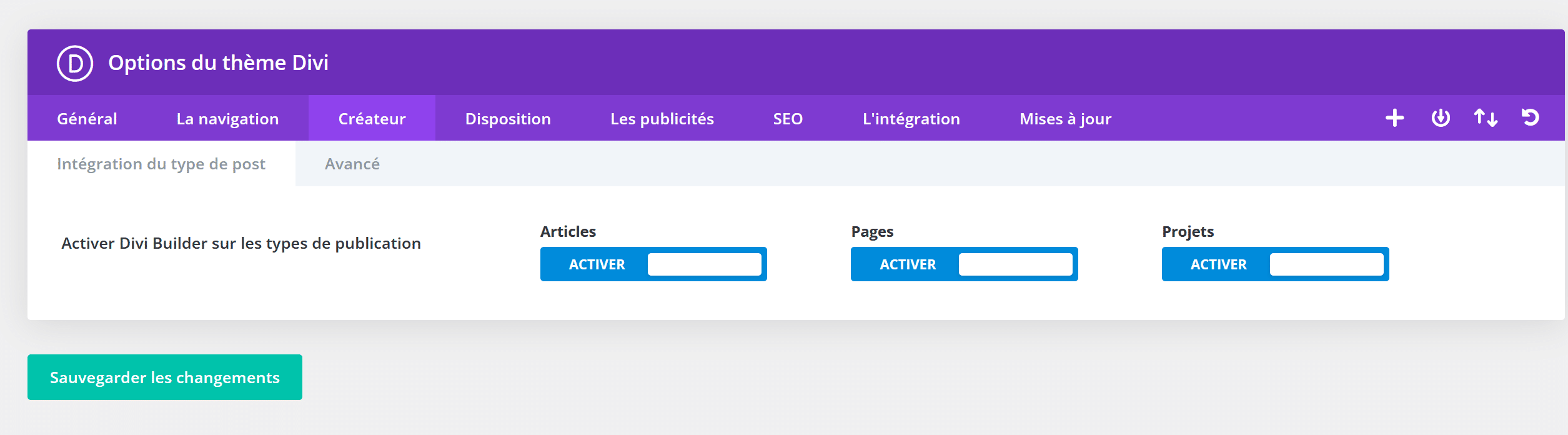Viewport: 1568px width, 435px height.
Task: Click the reset circular arrow icon
Action: (x=1531, y=117)
